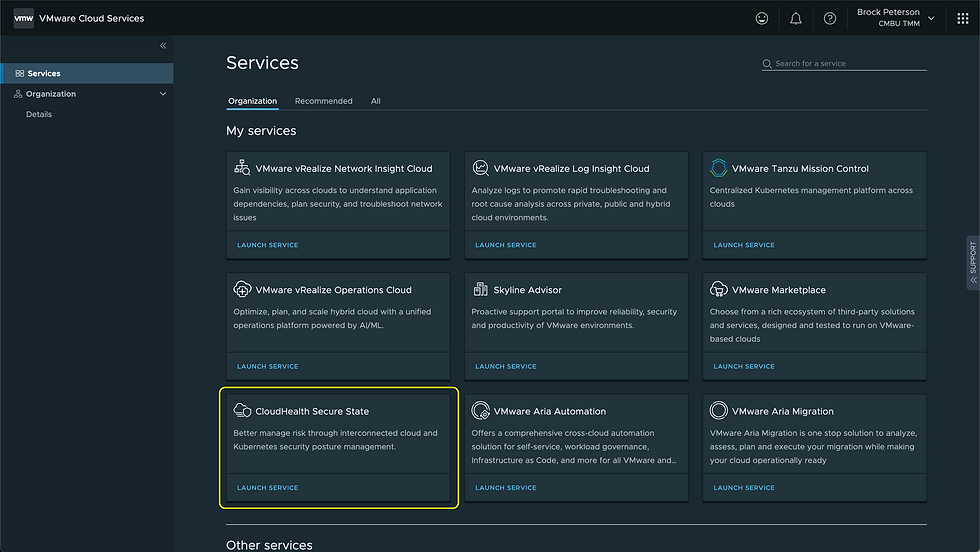The height and width of the screenshot is (552, 980).
Task: Collapse the left sidebar with double chevron
Action: click(x=163, y=46)
